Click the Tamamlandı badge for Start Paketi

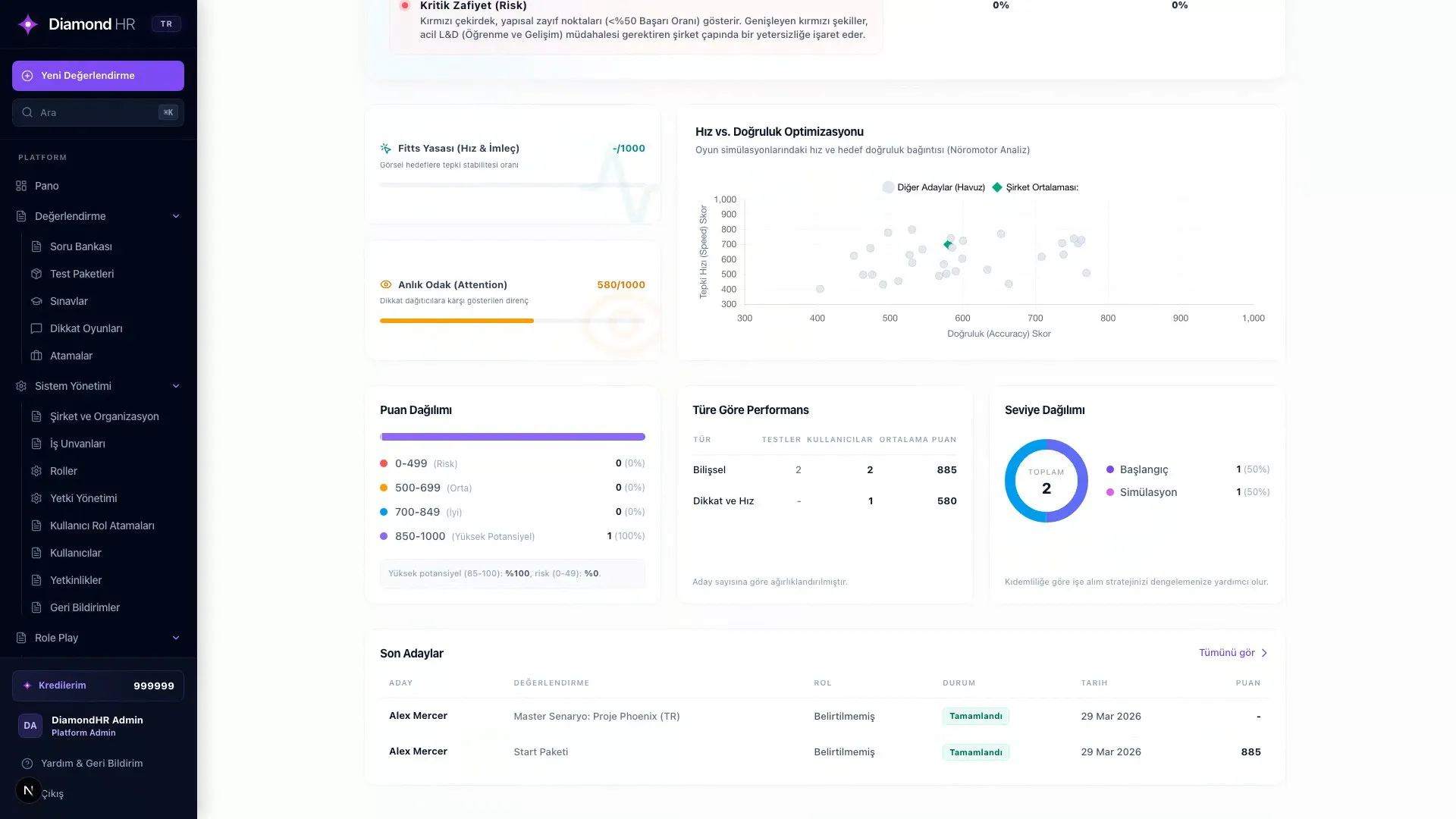click(x=975, y=752)
